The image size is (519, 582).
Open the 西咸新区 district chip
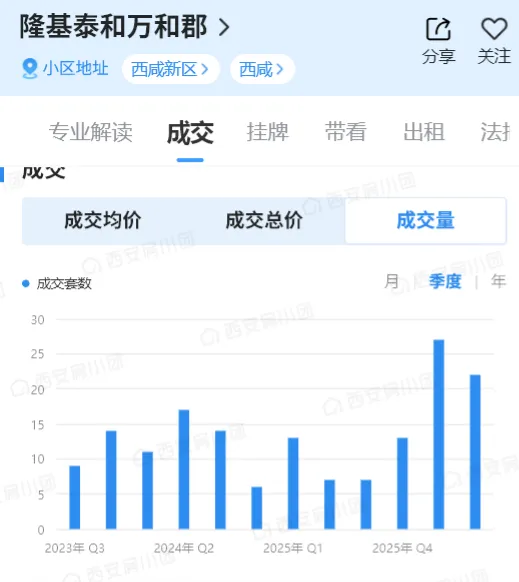click(x=170, y=69)
